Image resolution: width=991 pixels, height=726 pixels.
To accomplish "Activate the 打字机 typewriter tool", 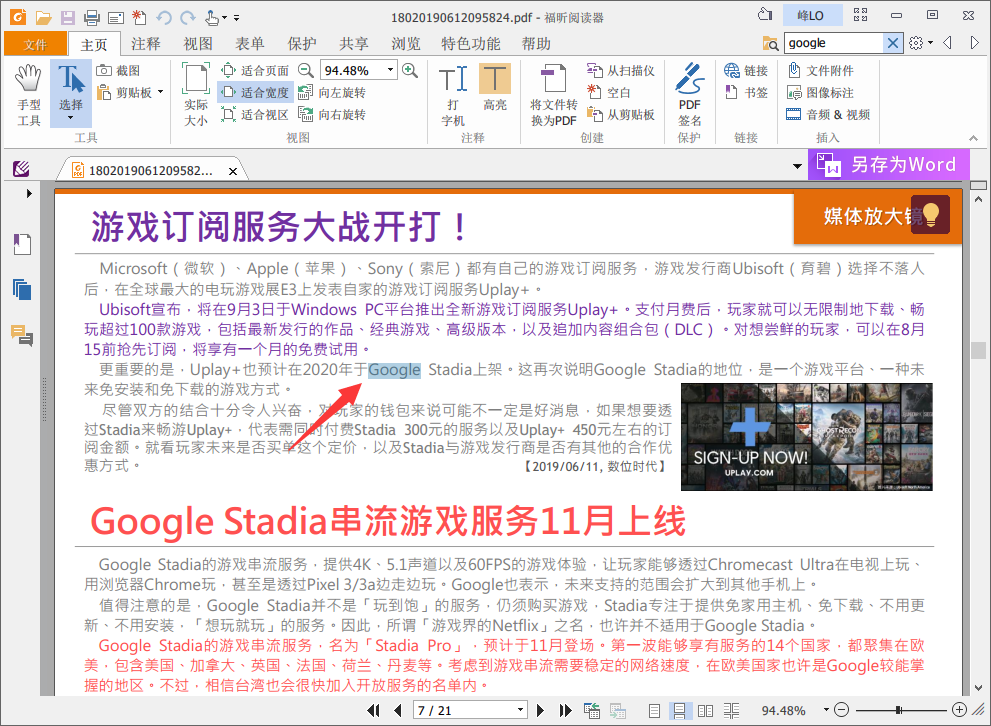I will [453, 95].
